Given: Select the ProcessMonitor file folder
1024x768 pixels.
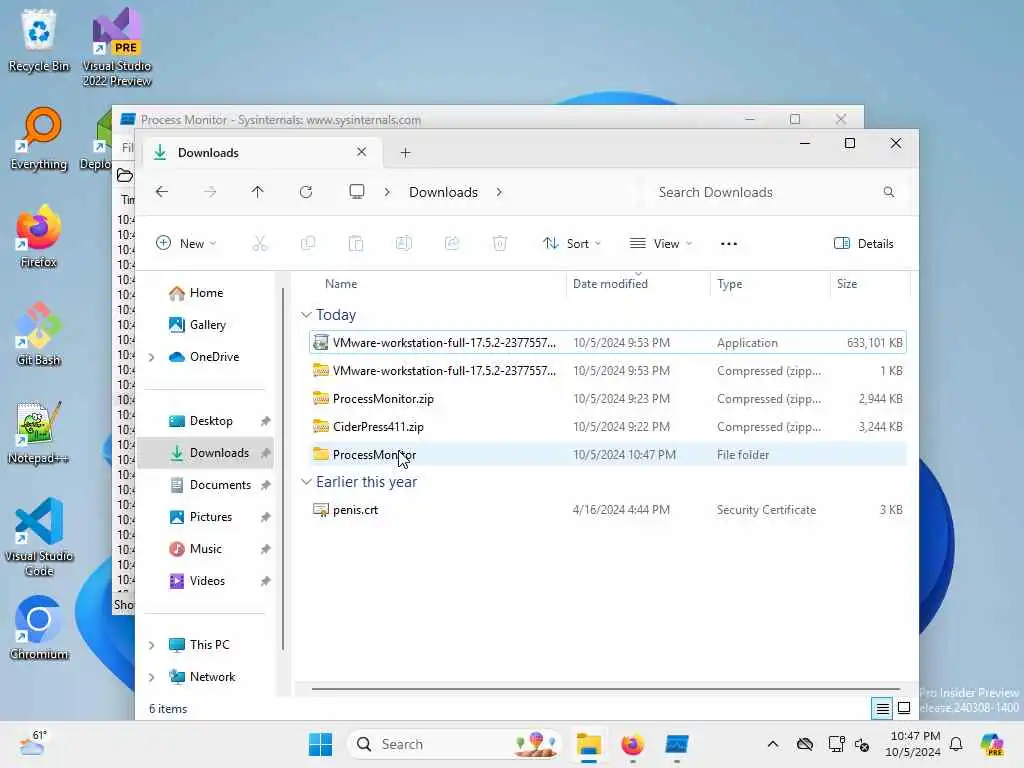Looking at the screenshot, I should point(607,455).
